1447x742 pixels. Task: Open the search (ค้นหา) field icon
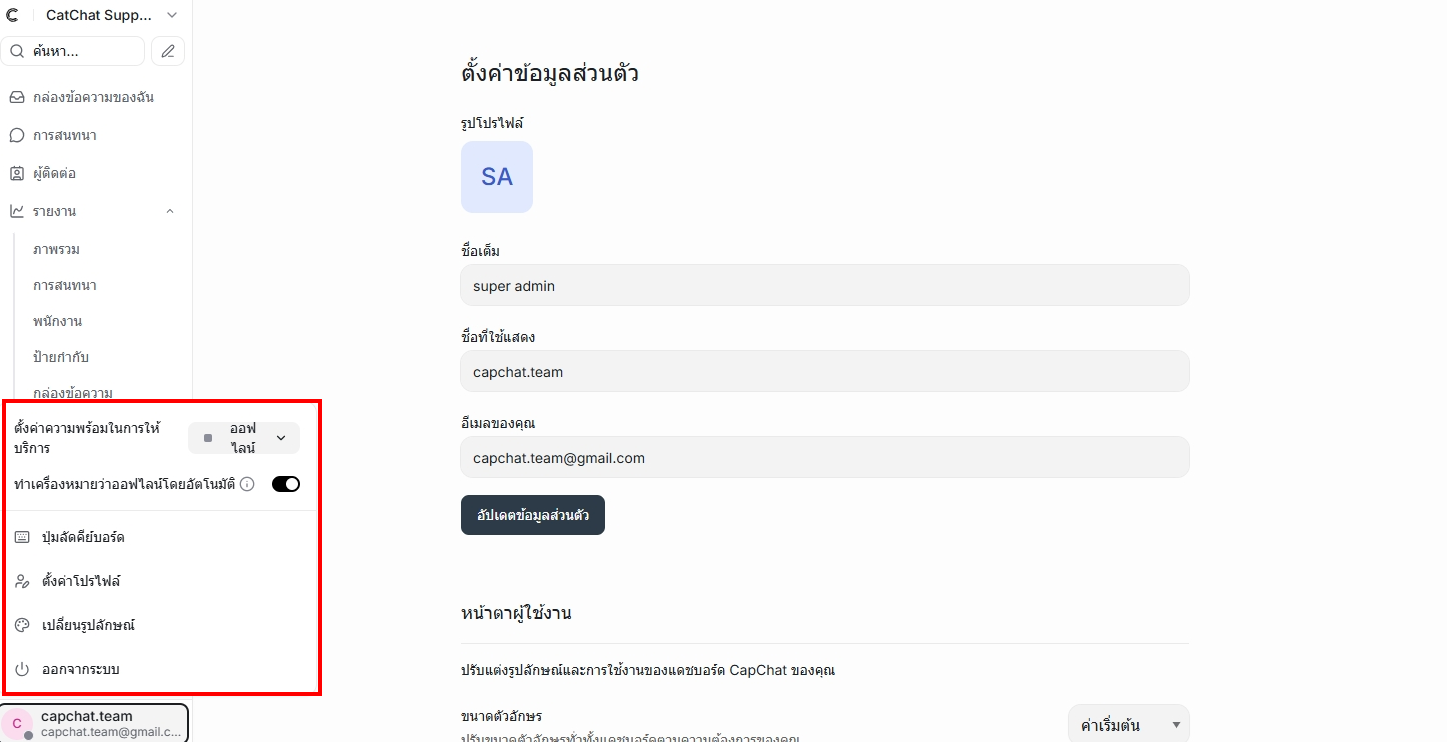[16, 50]
